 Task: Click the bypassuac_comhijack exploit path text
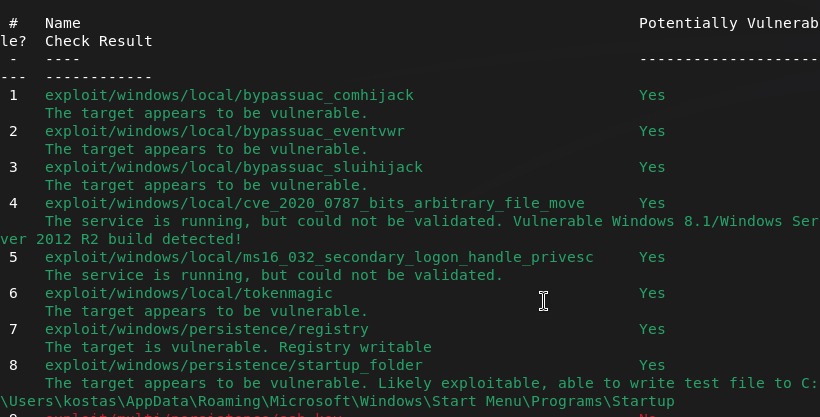(x=229, y=95)
